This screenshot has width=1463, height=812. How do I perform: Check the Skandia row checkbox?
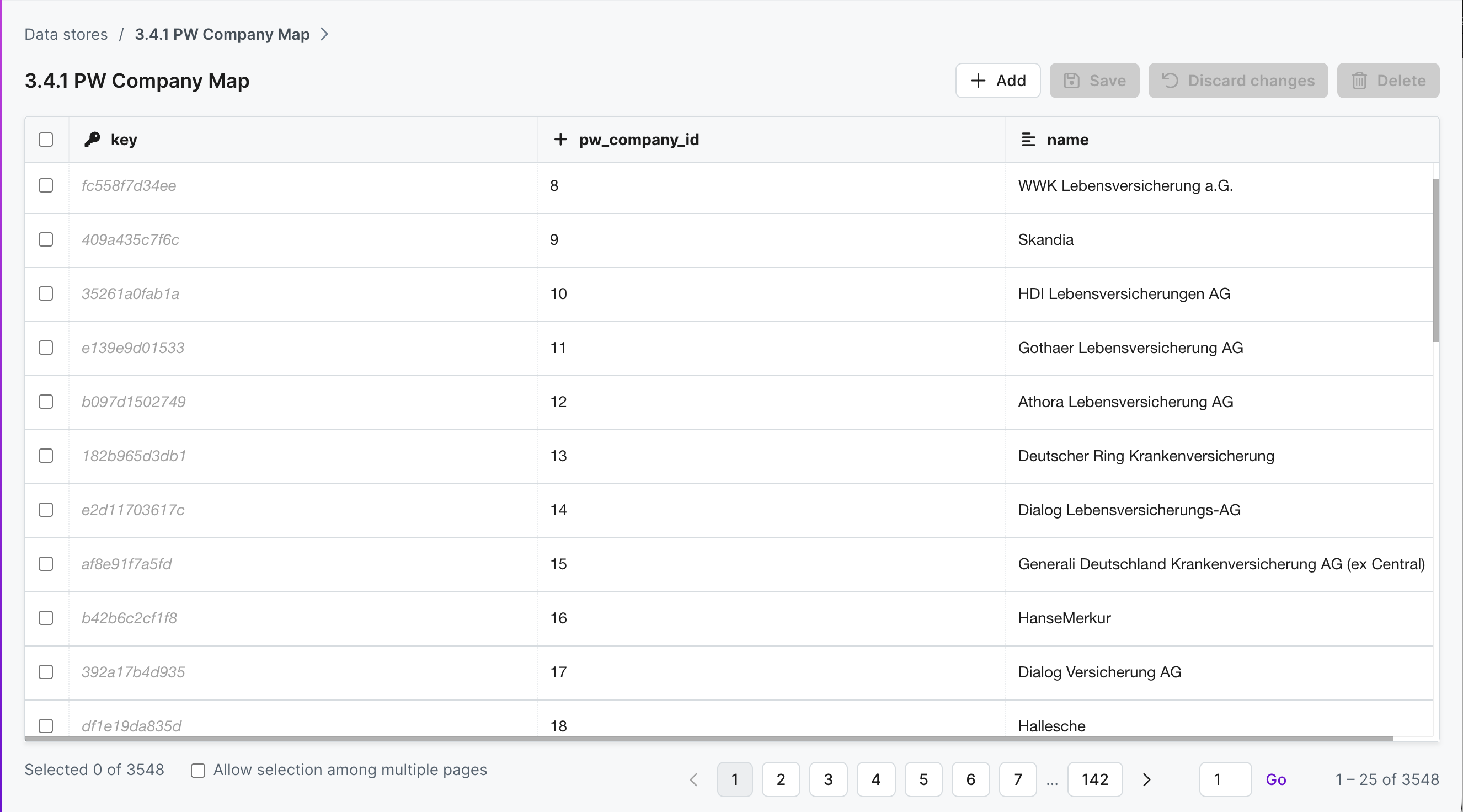[46, 239]
